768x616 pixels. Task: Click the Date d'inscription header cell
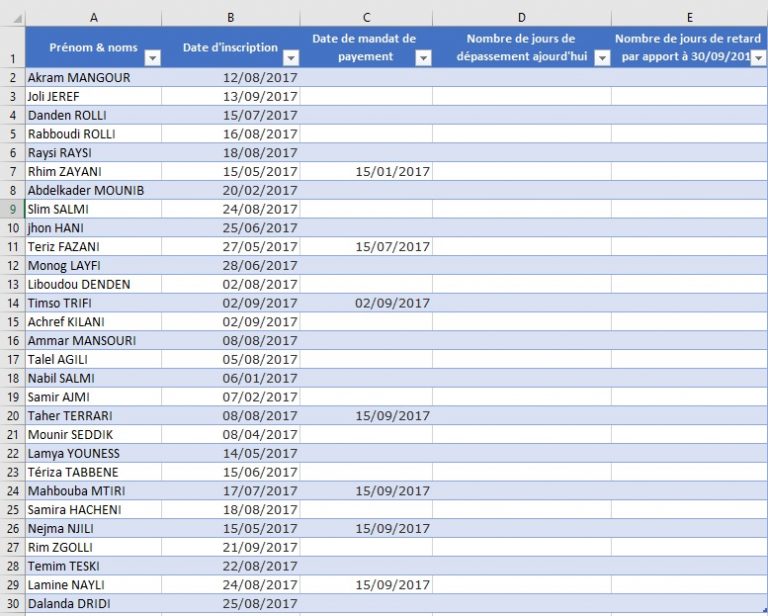click(x=231, y=47)
